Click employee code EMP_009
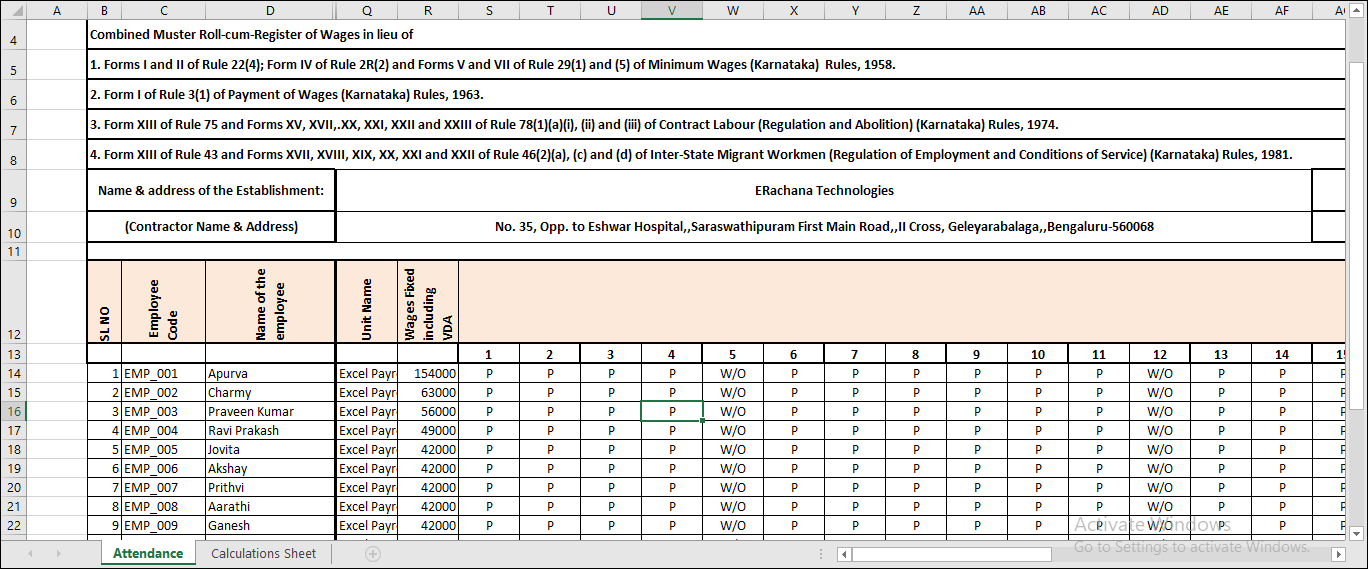The height and width of the screenshot is (569, 1368). click(x=163, y=525)
